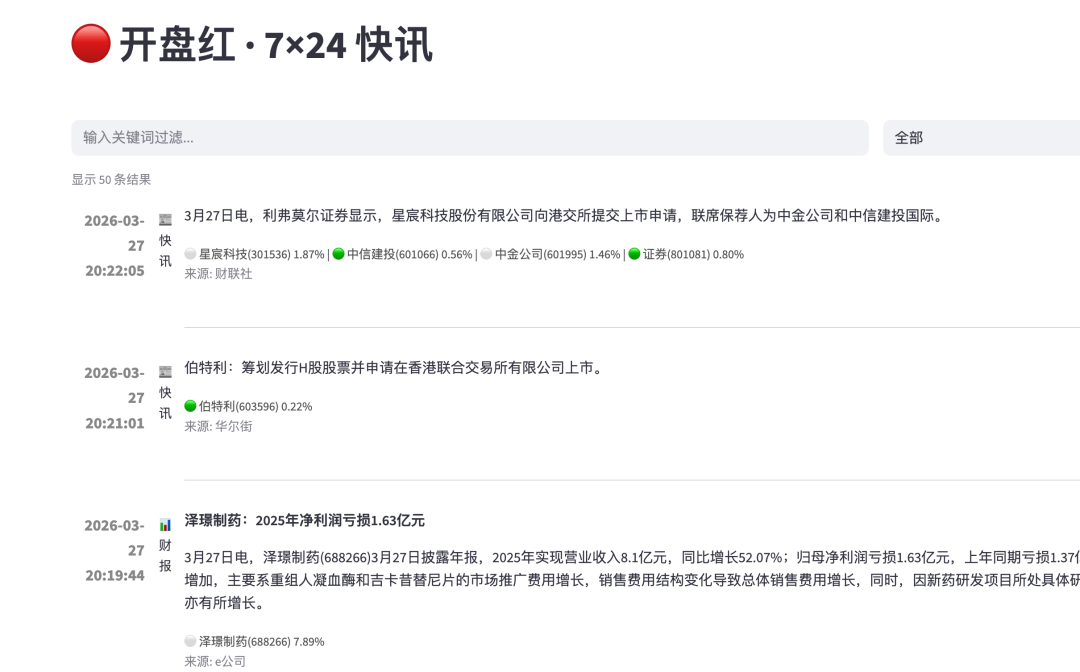Click the 来源: 财联社 source line
The width and height of the screenshot is (1080, 672).
(x=218, y=274)
